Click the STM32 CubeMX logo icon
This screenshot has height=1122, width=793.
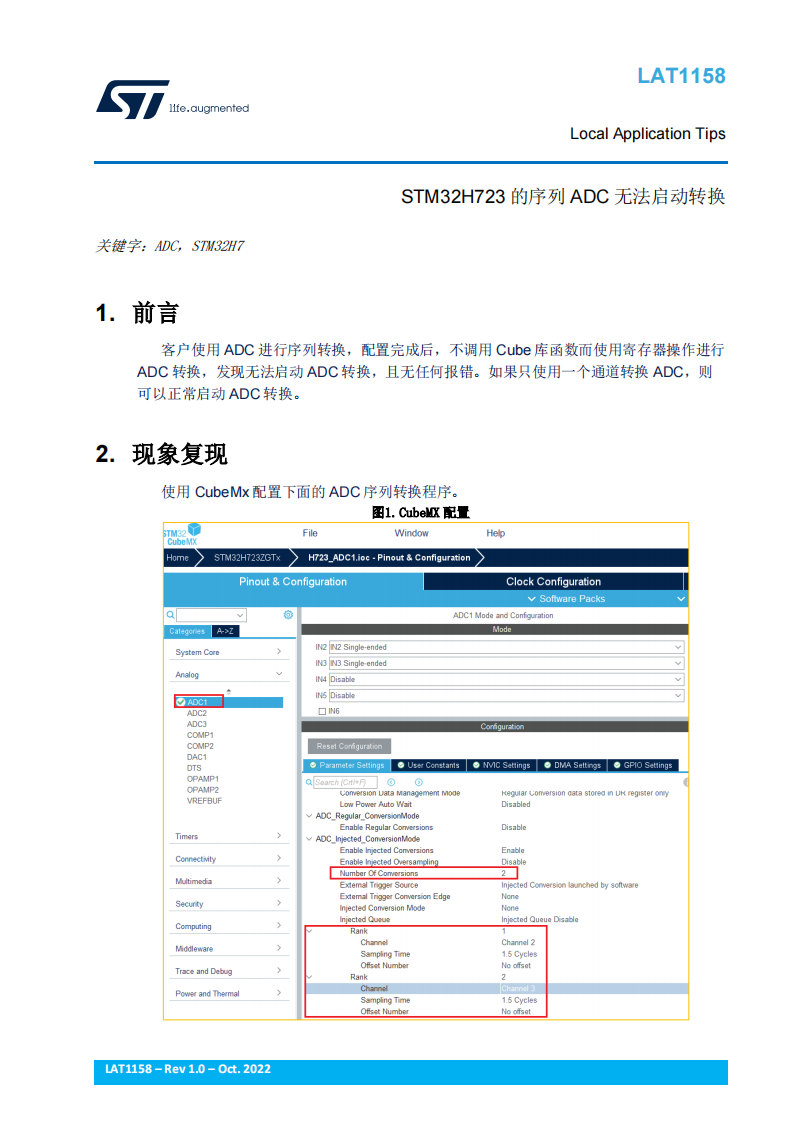(x=183, y=534)
